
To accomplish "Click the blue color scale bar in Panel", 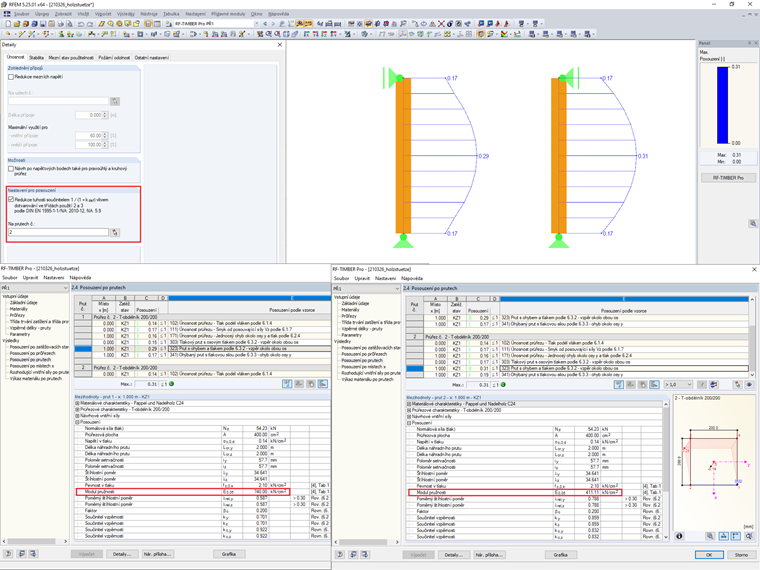I will click(723, 105).
